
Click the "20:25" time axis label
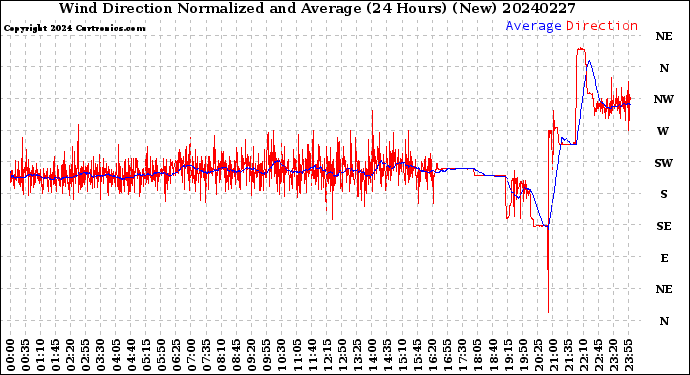point(539,355)
